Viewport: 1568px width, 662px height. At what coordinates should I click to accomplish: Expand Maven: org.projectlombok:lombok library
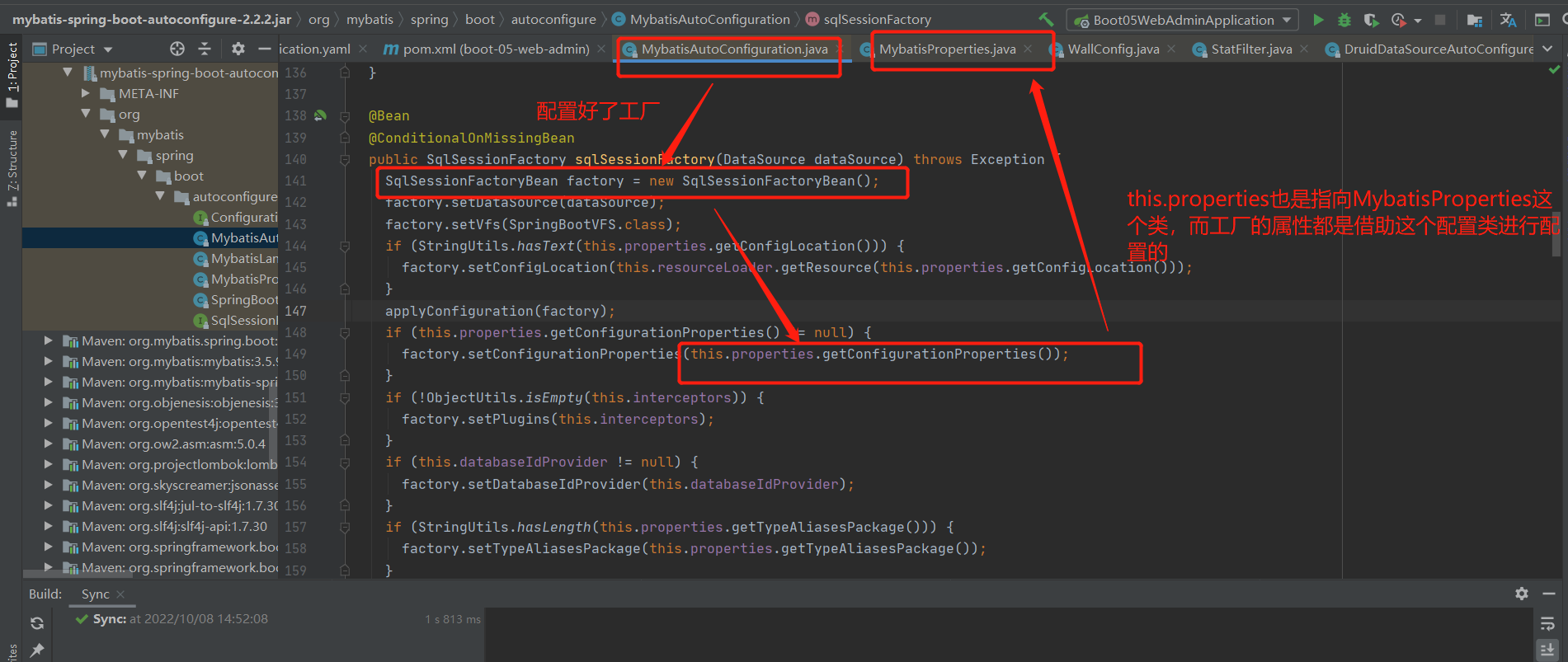48,464
